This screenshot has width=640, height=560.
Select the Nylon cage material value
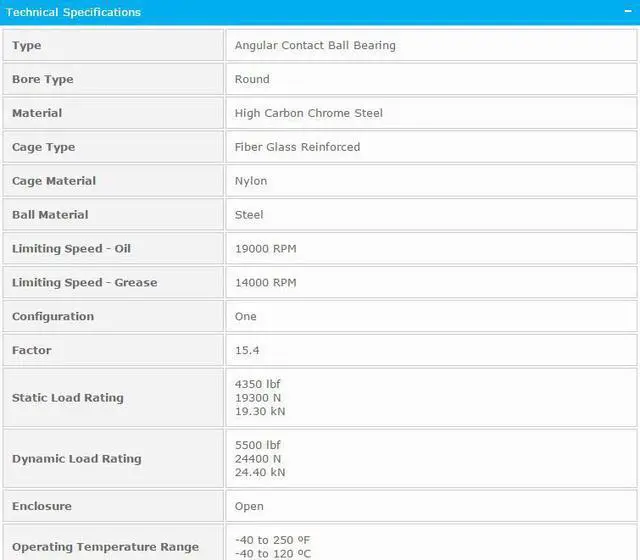click(x=251, y=181)
